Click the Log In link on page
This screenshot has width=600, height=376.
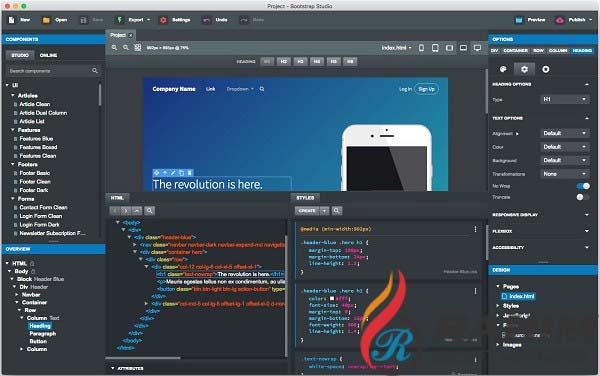pos(405,89)
